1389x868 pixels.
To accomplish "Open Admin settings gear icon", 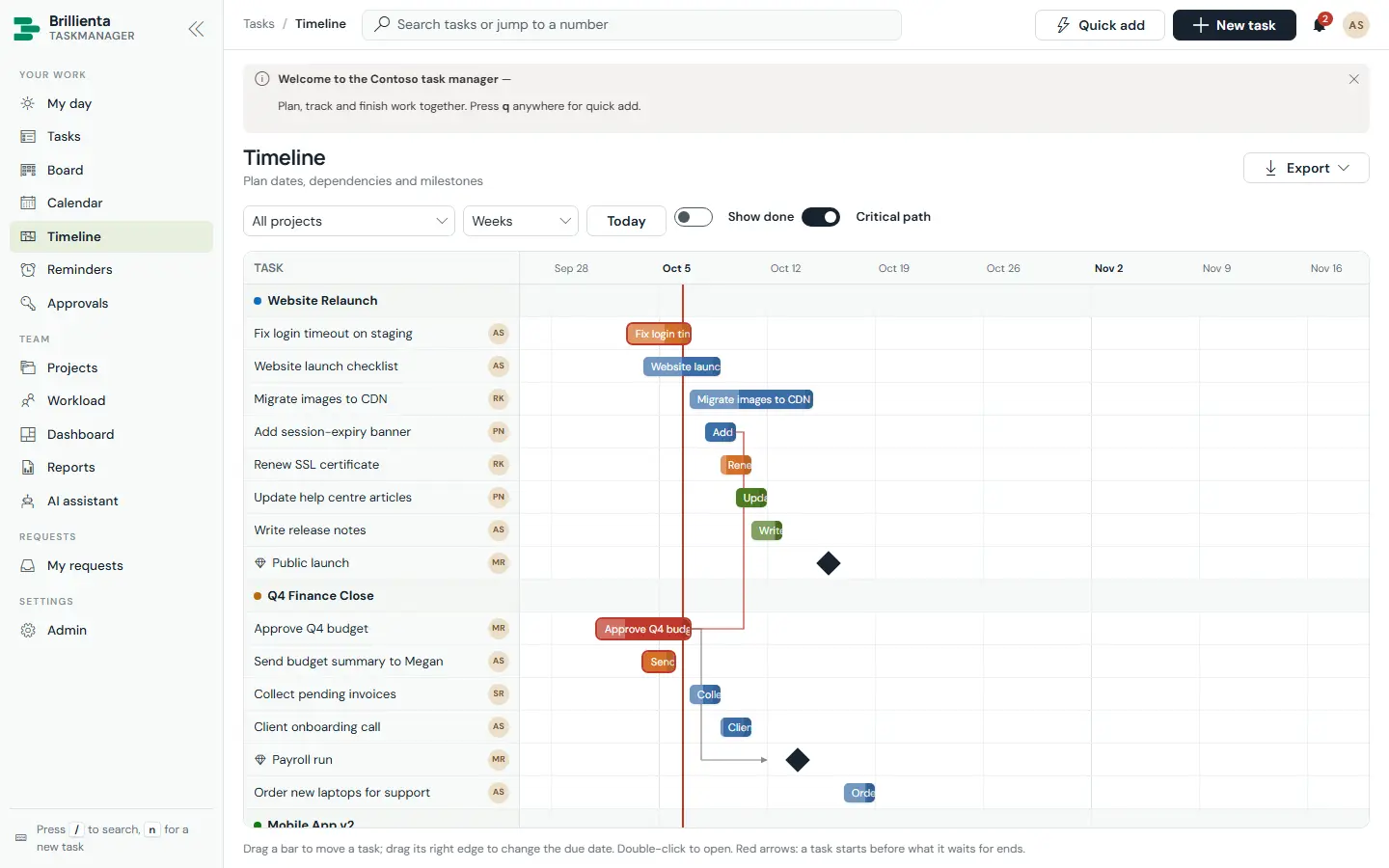I will (28, 630).
